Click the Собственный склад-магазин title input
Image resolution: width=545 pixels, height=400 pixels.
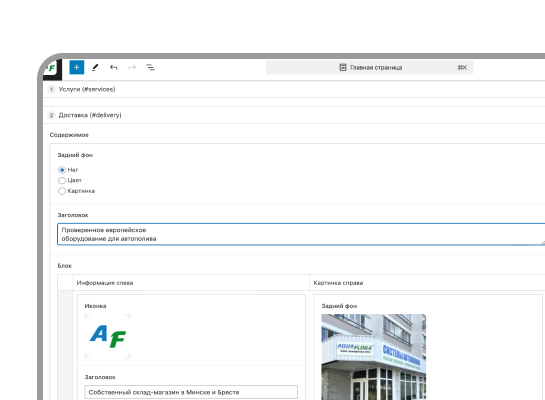pyautogui.click(x=191, y=392)
